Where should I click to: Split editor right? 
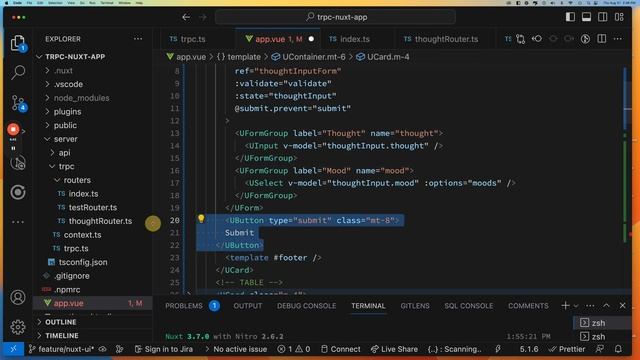[602, 39]
